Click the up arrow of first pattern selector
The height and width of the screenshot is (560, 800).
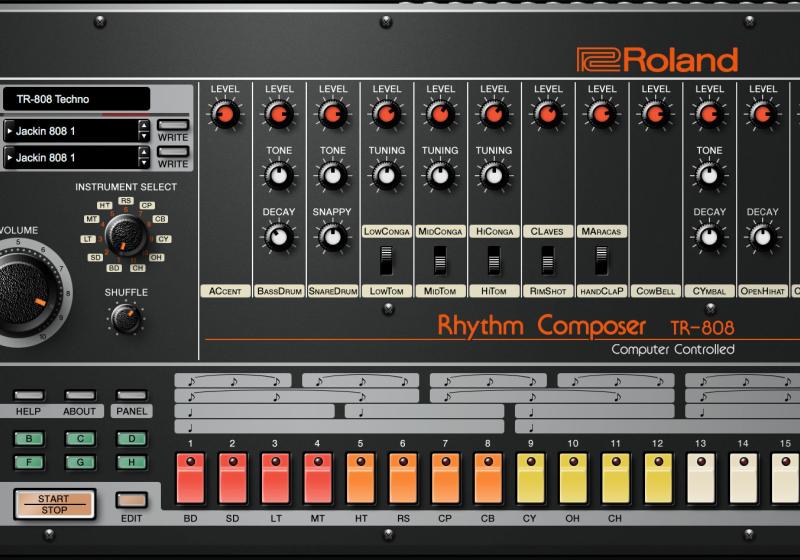pos(144,125)
